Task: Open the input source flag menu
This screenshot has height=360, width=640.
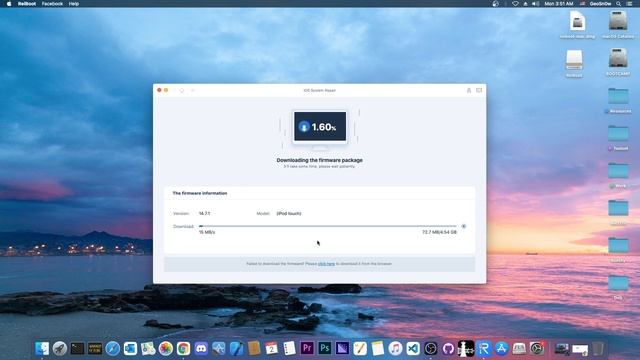Action: (x=582, y=4)
